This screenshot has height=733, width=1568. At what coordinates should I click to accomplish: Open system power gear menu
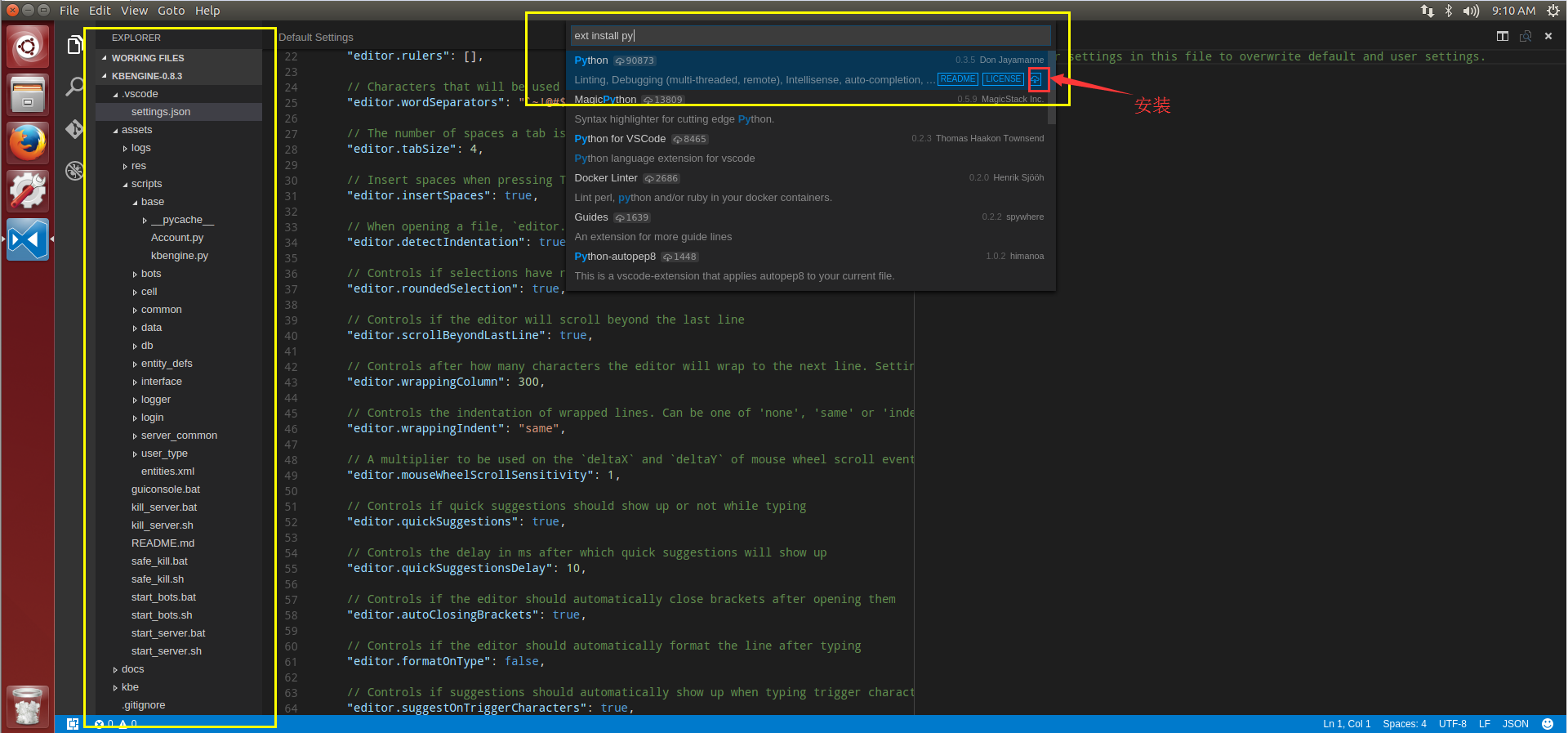[x=1553, y=11]
